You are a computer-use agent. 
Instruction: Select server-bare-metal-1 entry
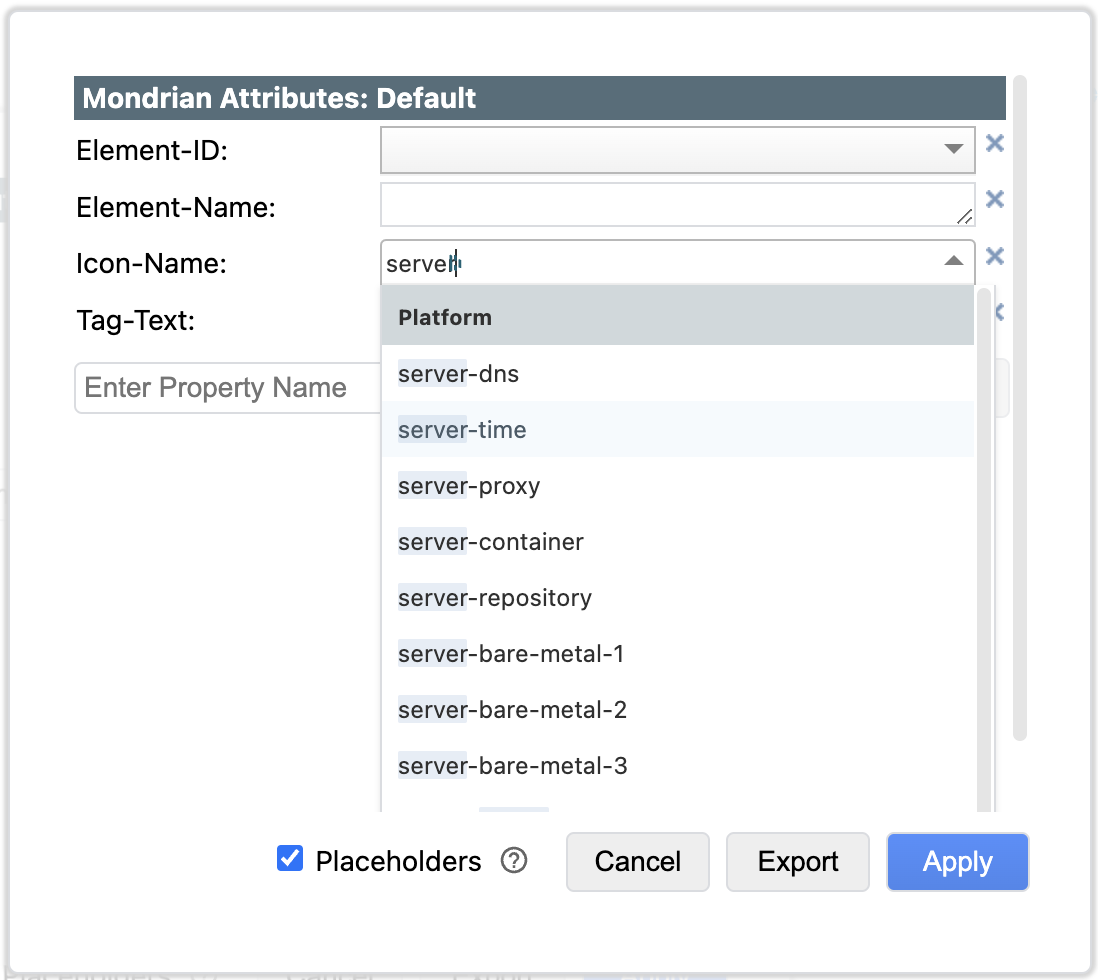tap(511, 654)
